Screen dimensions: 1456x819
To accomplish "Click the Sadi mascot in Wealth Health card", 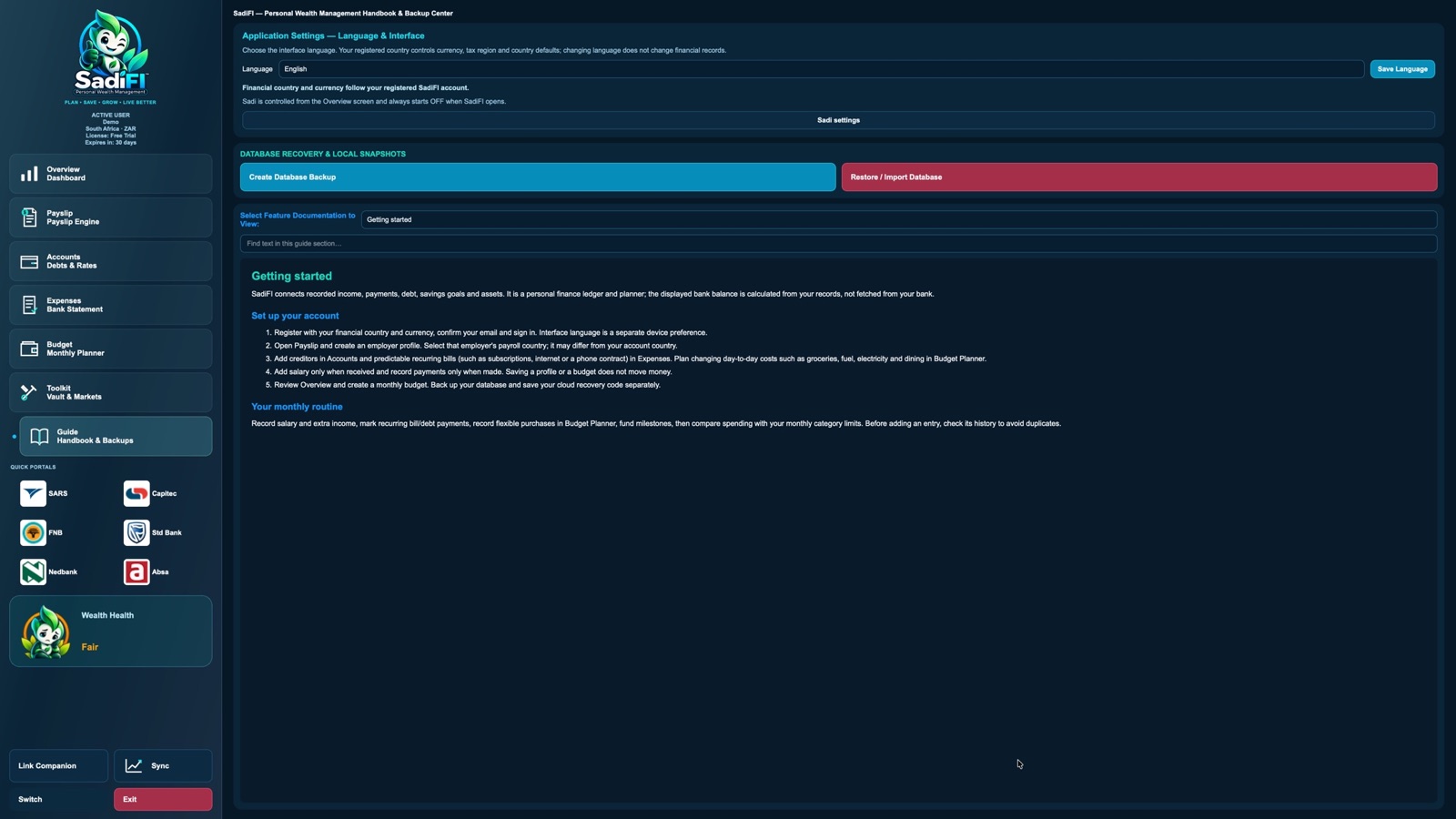I will 45,632.
